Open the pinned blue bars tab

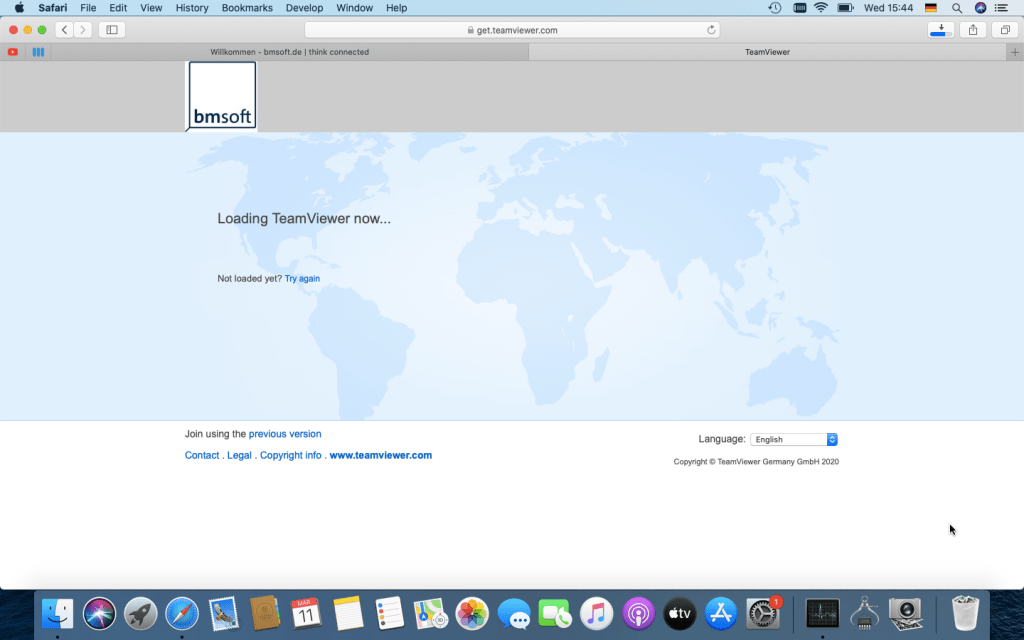(x=39, y=52)
